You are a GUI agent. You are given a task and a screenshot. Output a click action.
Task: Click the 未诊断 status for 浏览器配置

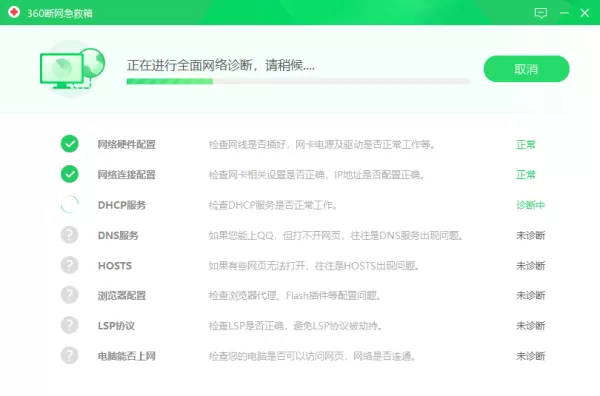click(530, 296)
